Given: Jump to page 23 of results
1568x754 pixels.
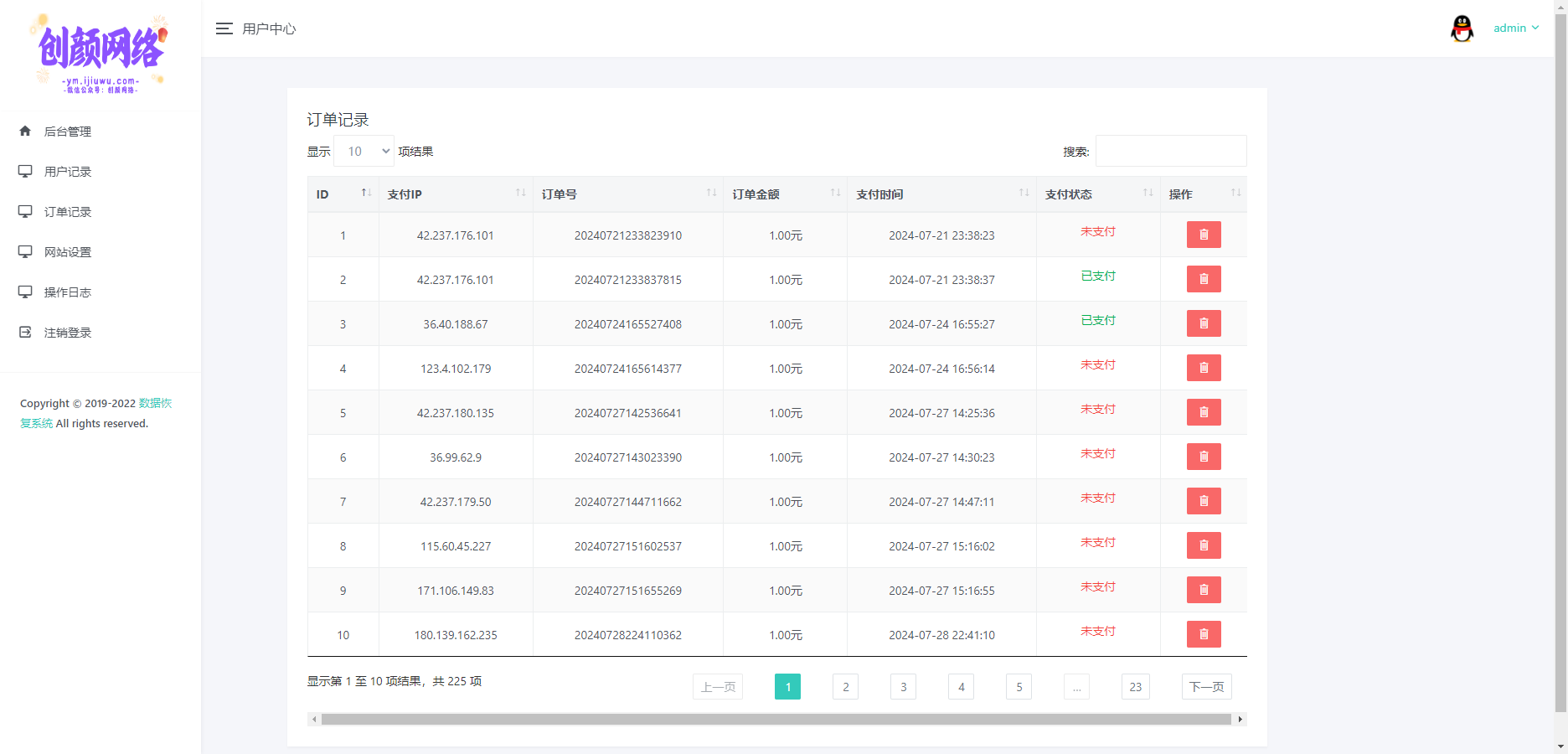Looking at the screenshot, I should pyautogui.click(x=1135, y=687).
